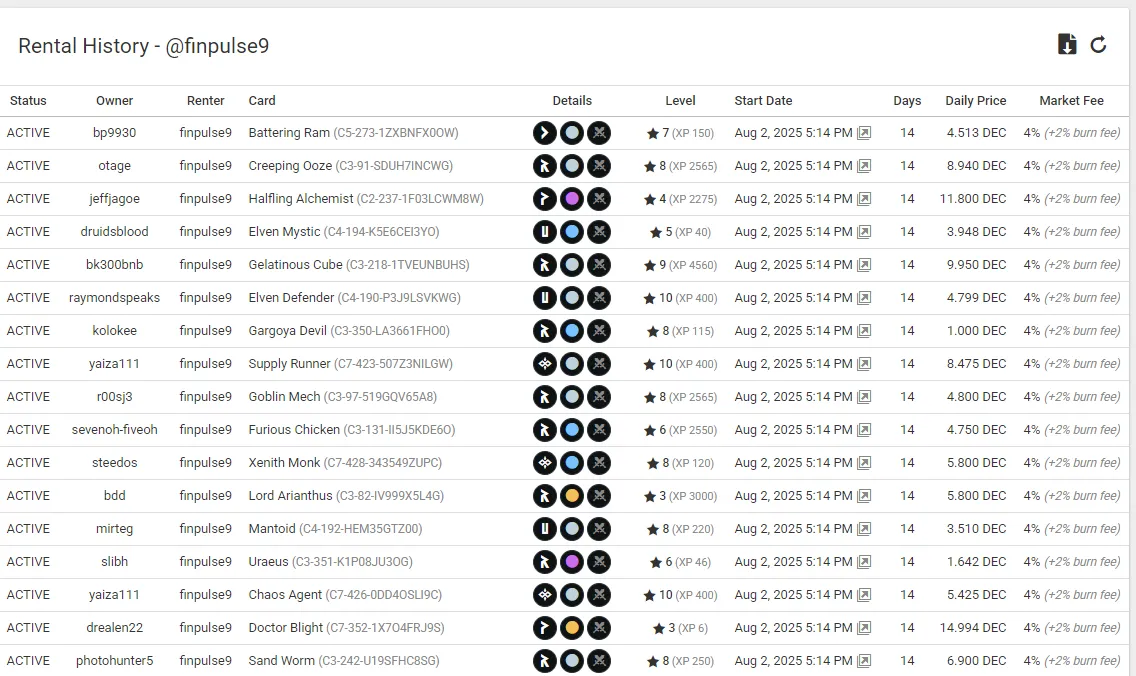Click the edition icon in Battering Ram row
The width and height of the screenshot is (1136, 676).
click(x=545, y=133)
